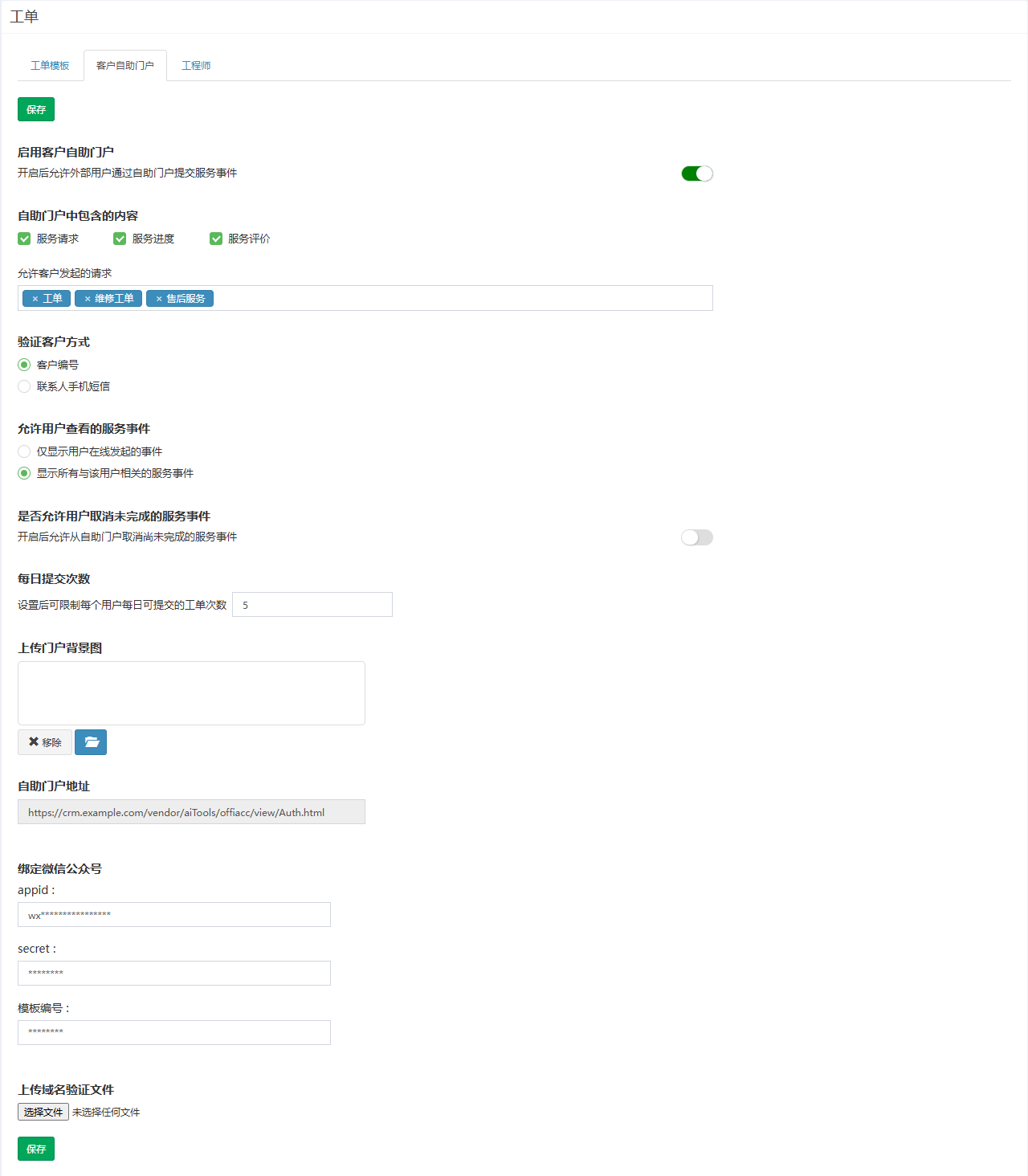Image resolution: width=1028 pixels, height=1176 pixels.
Task: Click the 选择文件 button
Action: coord(43,1112)
